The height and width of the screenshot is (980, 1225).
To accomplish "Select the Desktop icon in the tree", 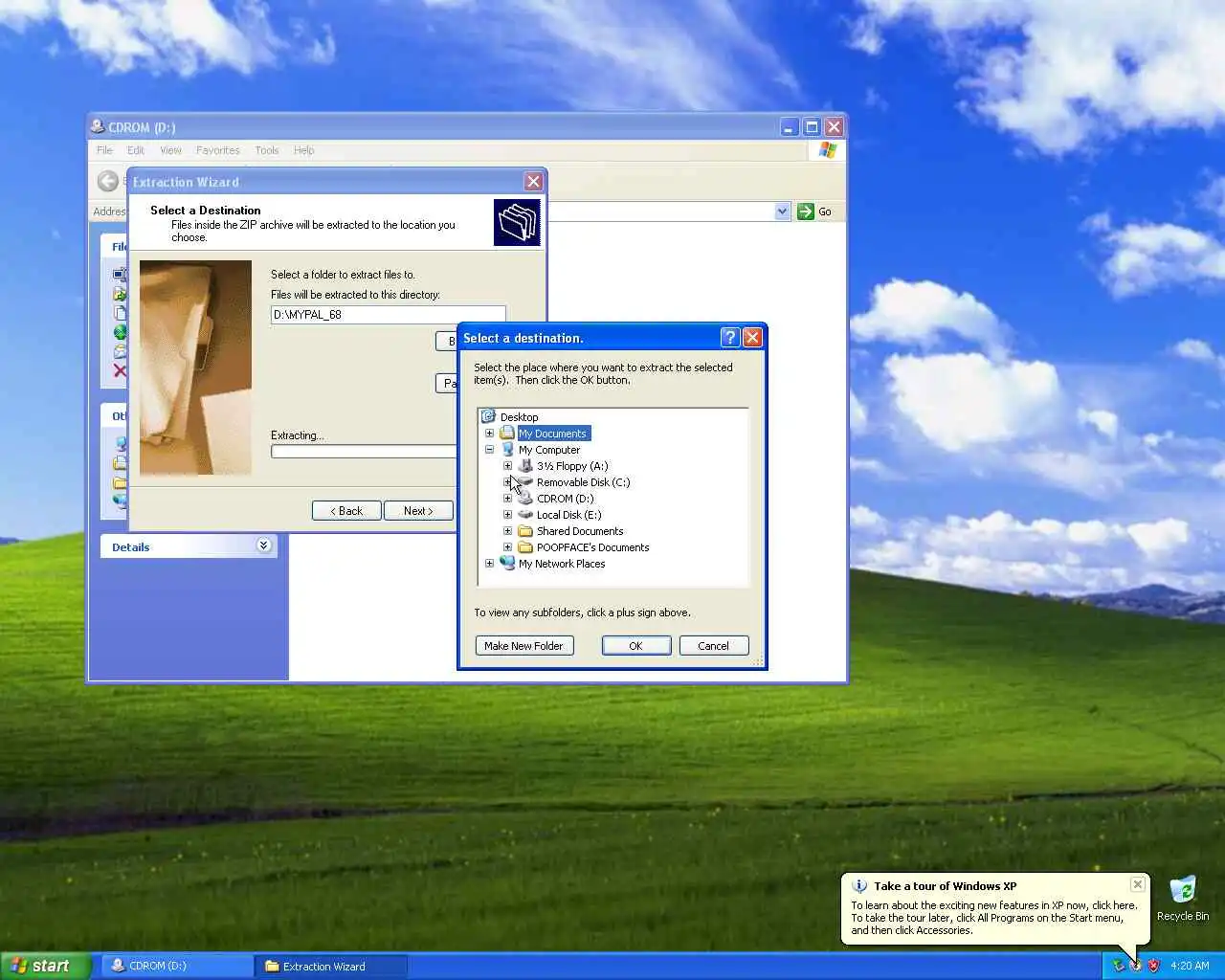I will pos(488,416).
